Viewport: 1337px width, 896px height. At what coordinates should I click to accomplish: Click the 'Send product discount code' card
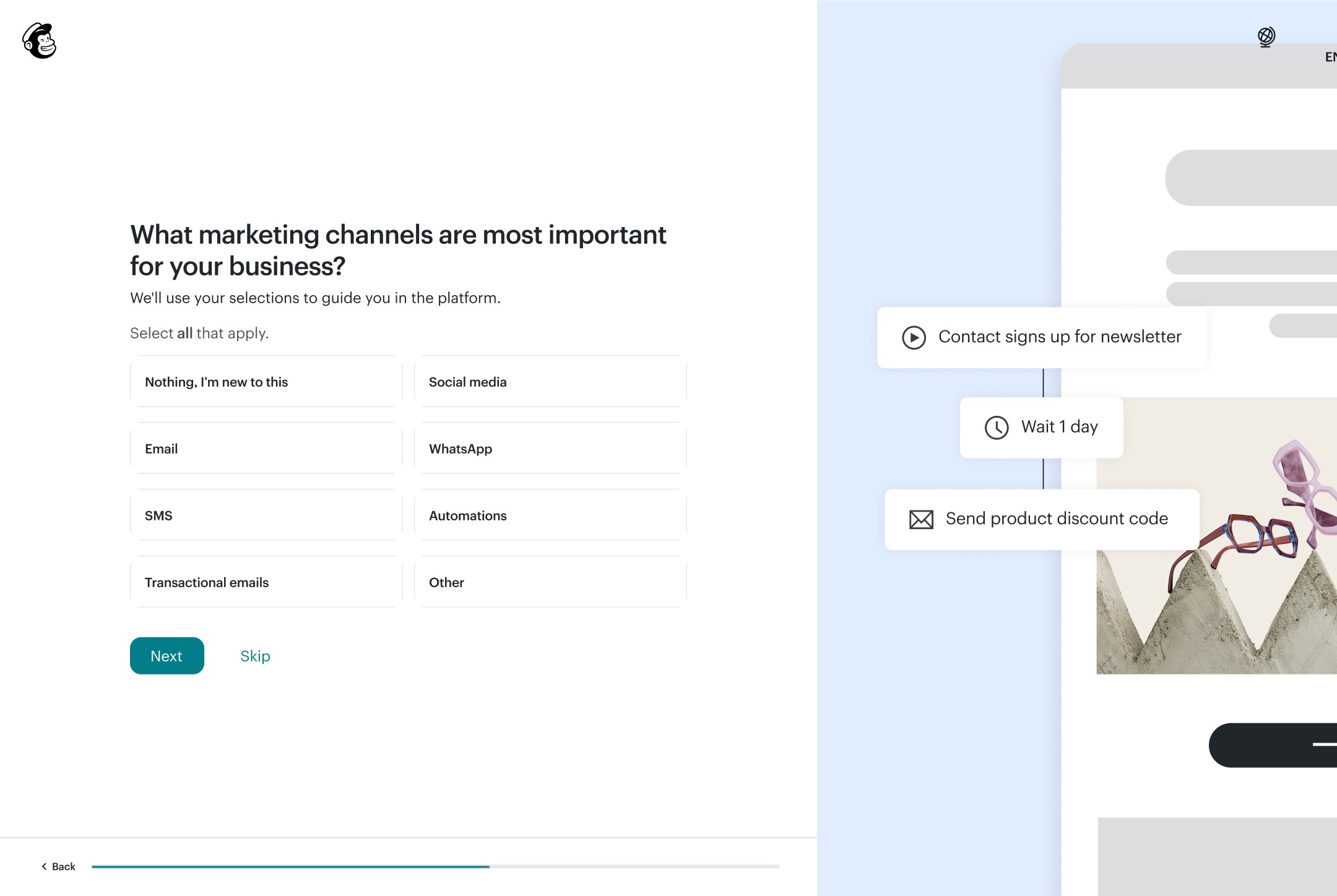point(1042,519)
